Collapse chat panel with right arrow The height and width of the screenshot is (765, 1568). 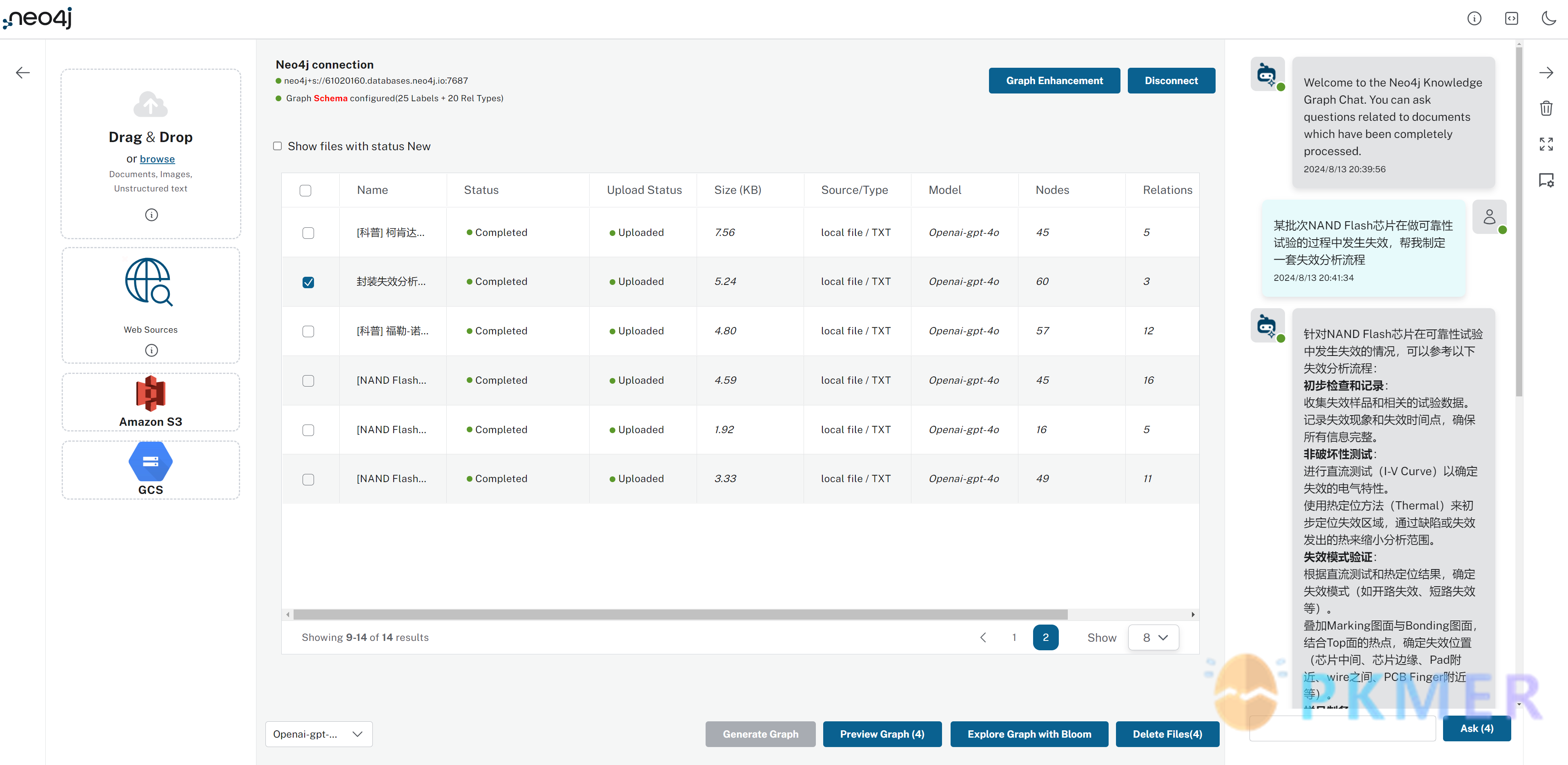pos(1546,73)
